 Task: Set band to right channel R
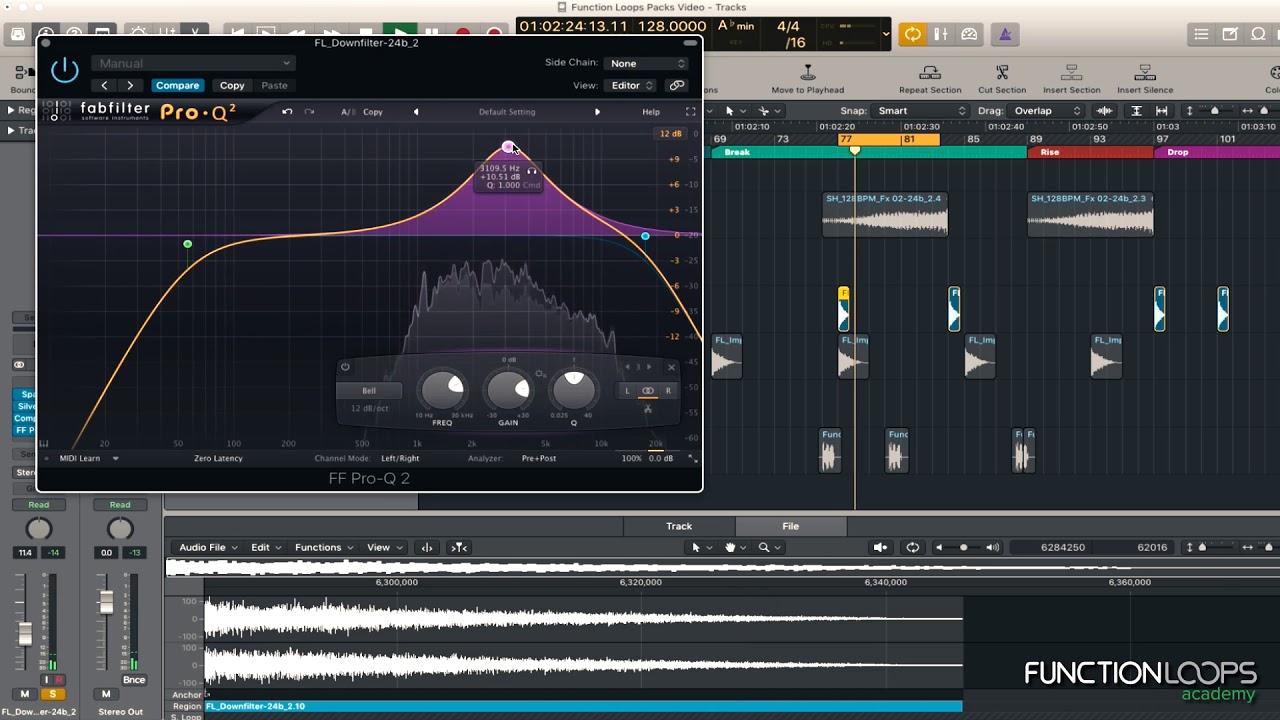pyautogui.click(x=668, y=391)
